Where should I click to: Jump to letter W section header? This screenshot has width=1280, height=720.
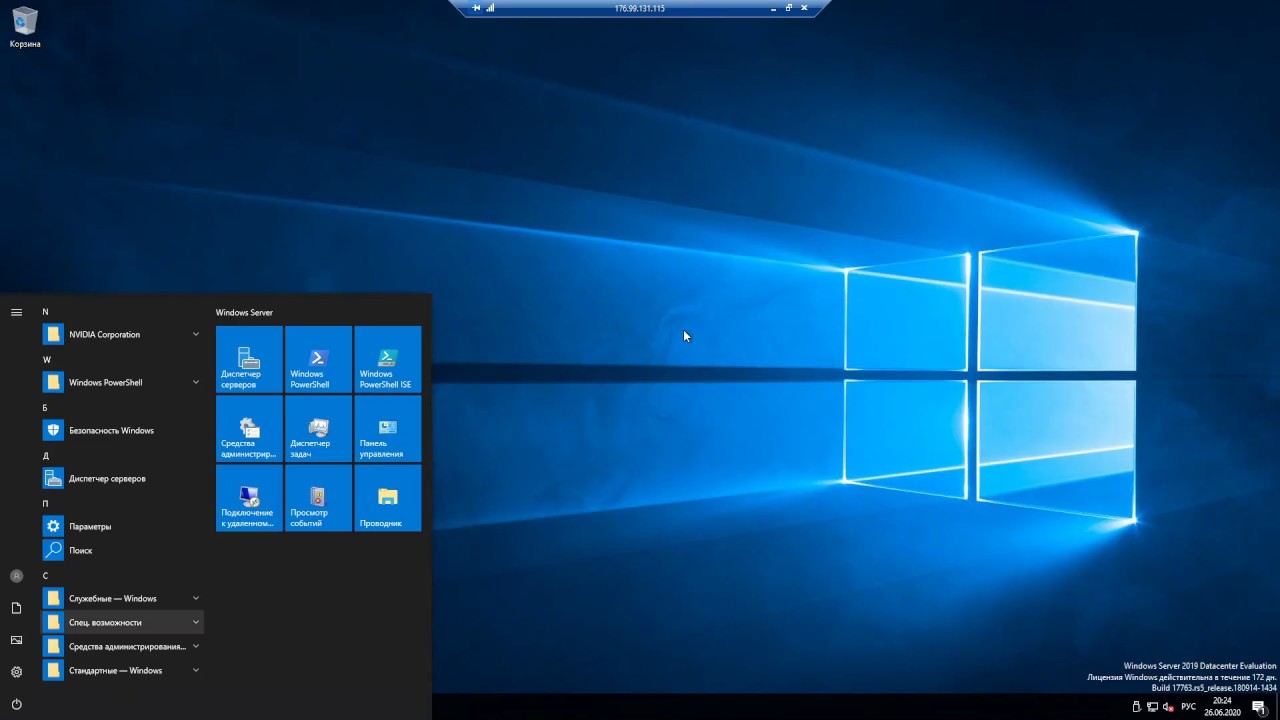pyautogui.click(x=46, y=360)
